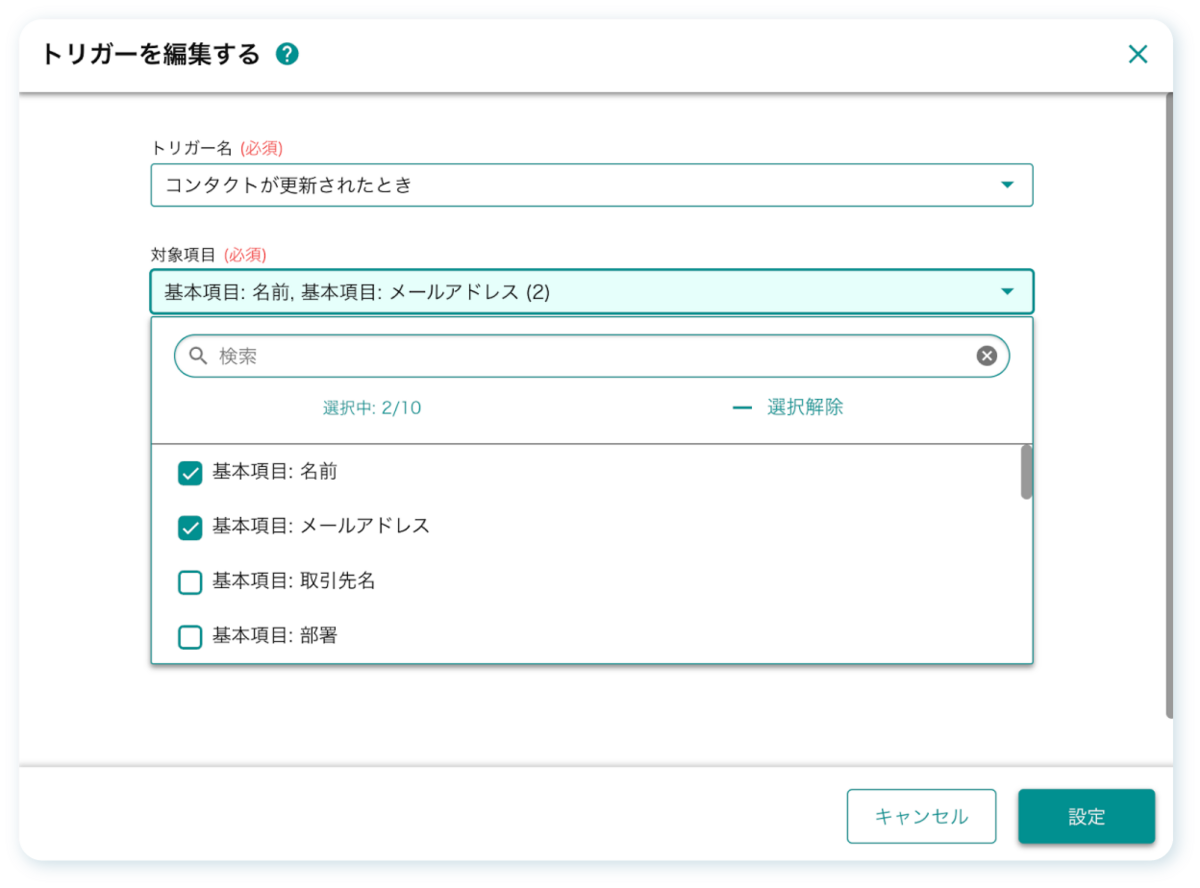Click the option list scrollbar thumb

click(1026, 472)
